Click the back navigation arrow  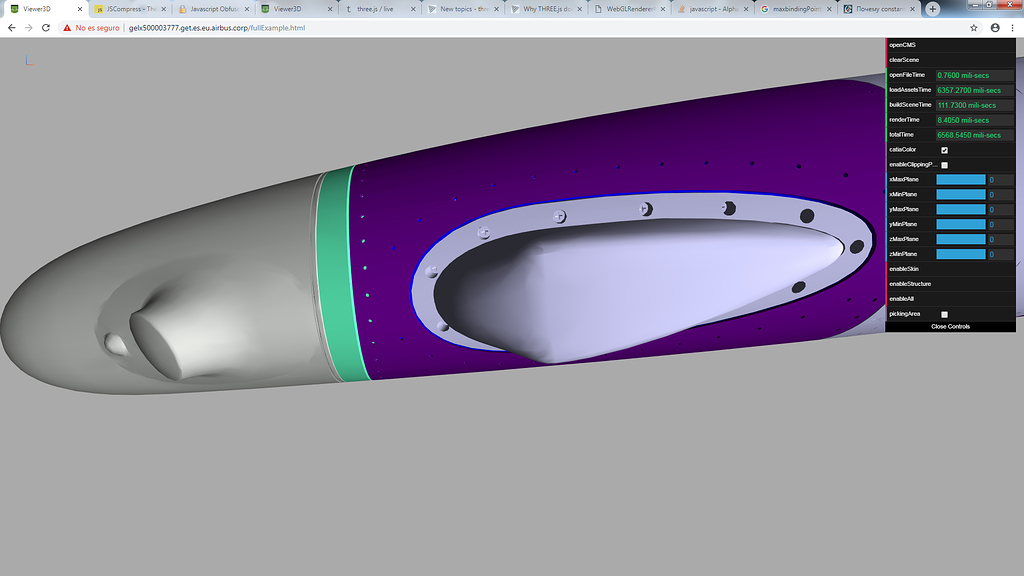11,29
